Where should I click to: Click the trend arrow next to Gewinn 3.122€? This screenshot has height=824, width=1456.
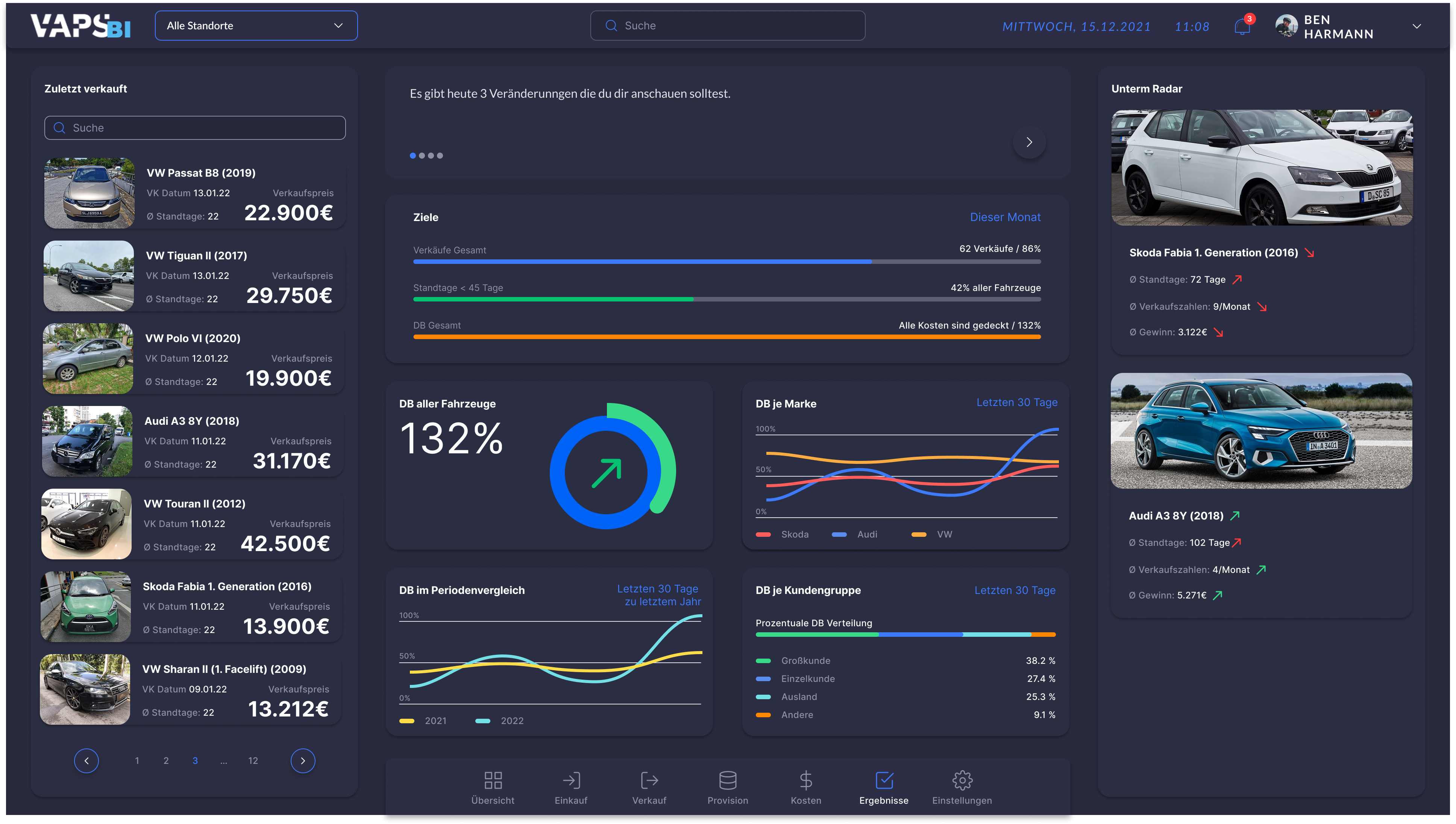[1218, 332]
